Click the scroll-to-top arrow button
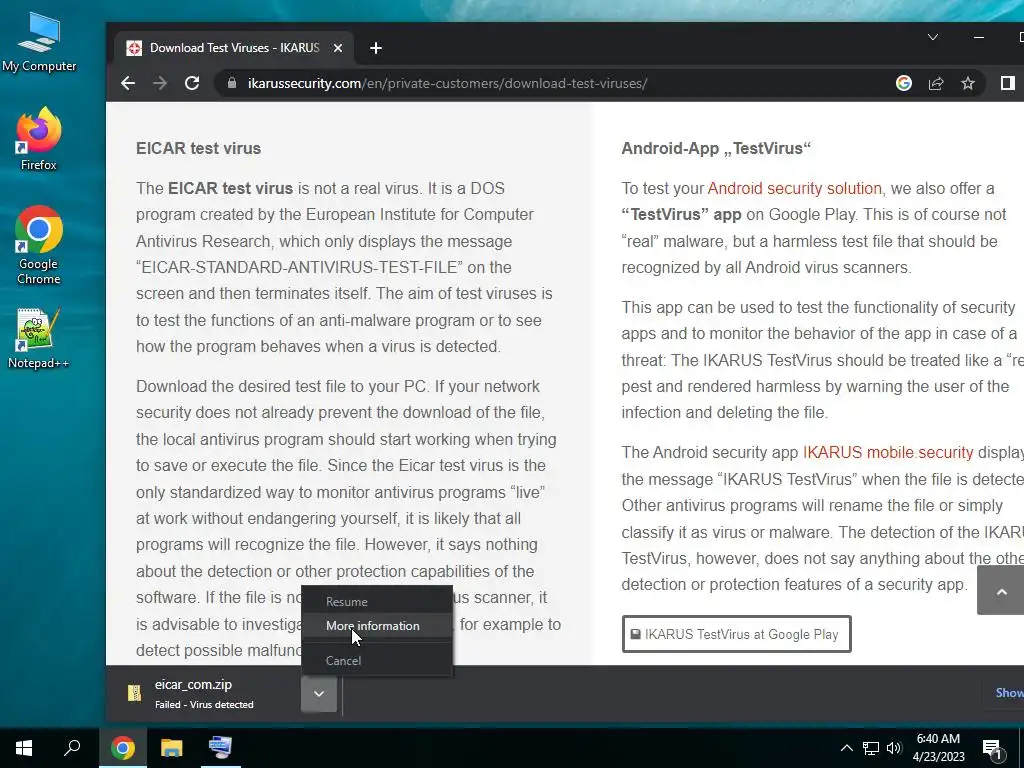This screenshot has height=768, width=1024. pyautogui.click(x=1002, y=591)
